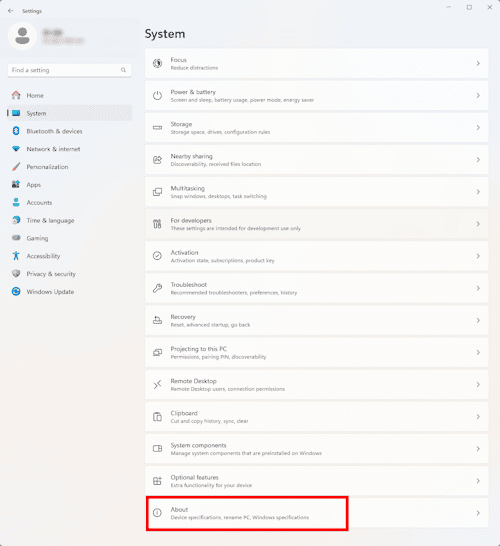
Task: Click the Storage drive icon
Action: (157, 127)
